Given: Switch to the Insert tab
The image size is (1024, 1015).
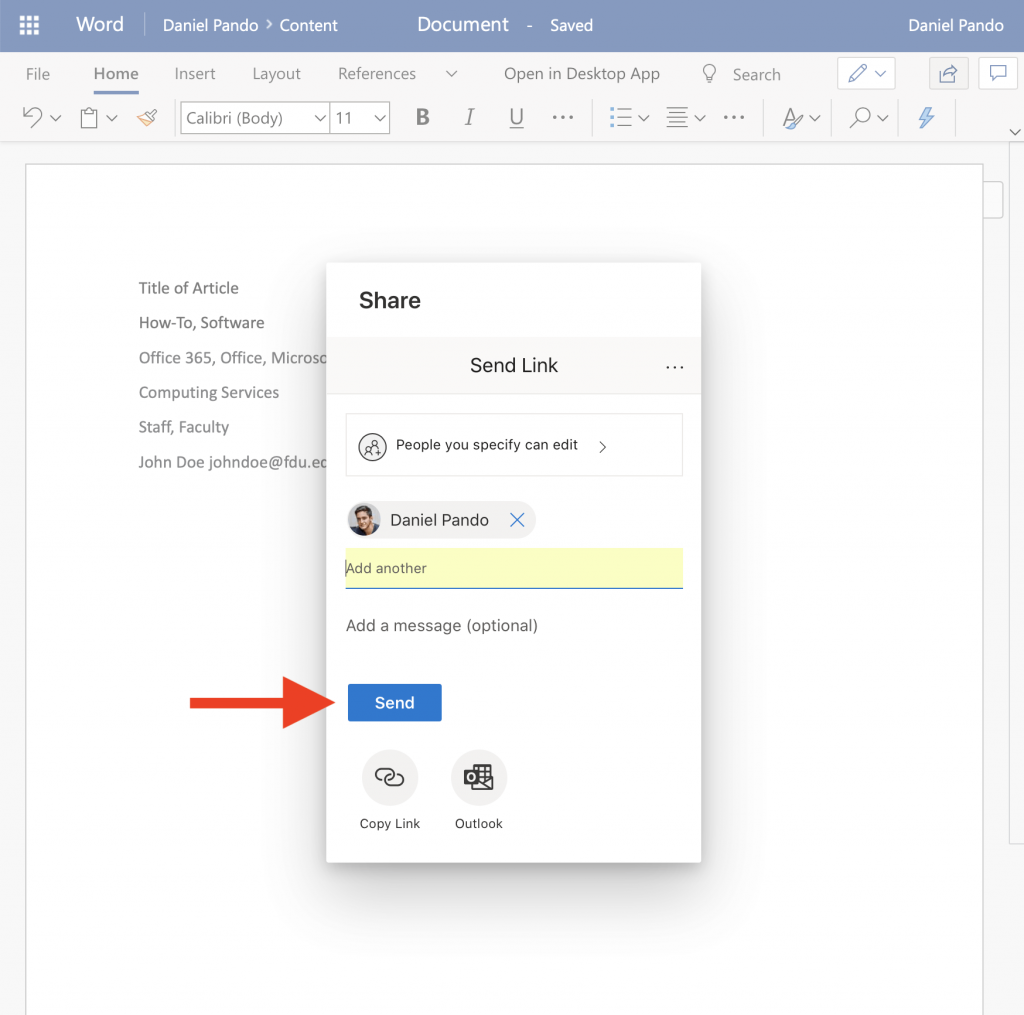Looking at the screenshot, I should click(195, 74).
